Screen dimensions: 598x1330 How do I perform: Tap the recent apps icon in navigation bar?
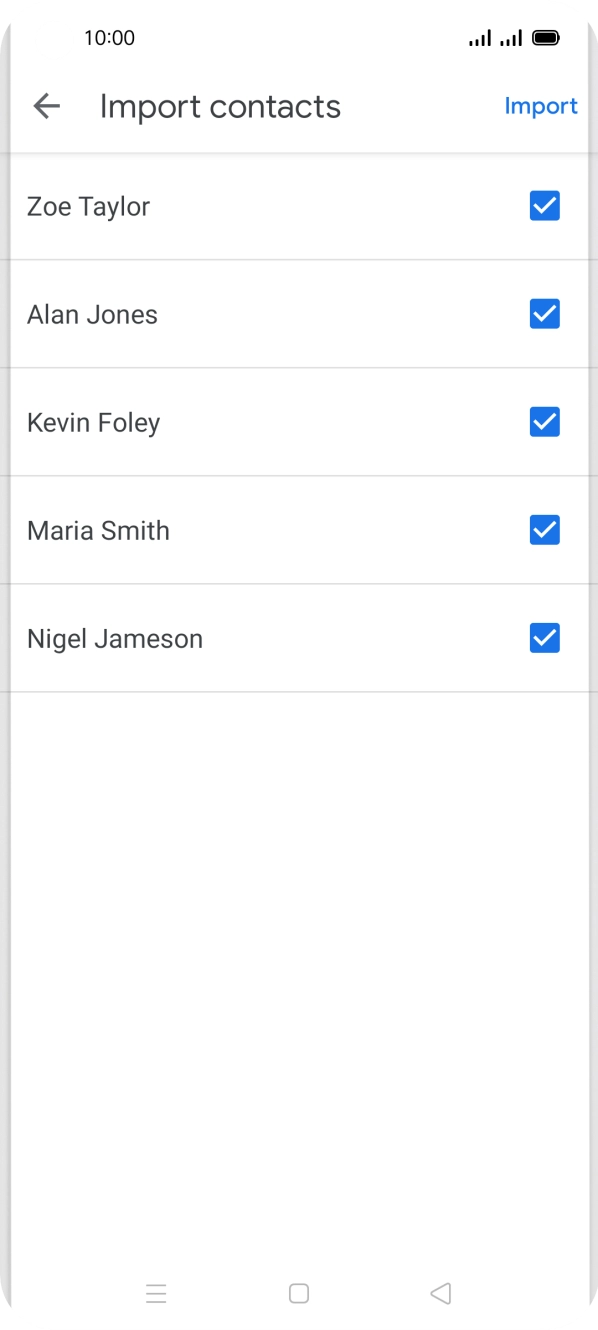pos(157,1293)
